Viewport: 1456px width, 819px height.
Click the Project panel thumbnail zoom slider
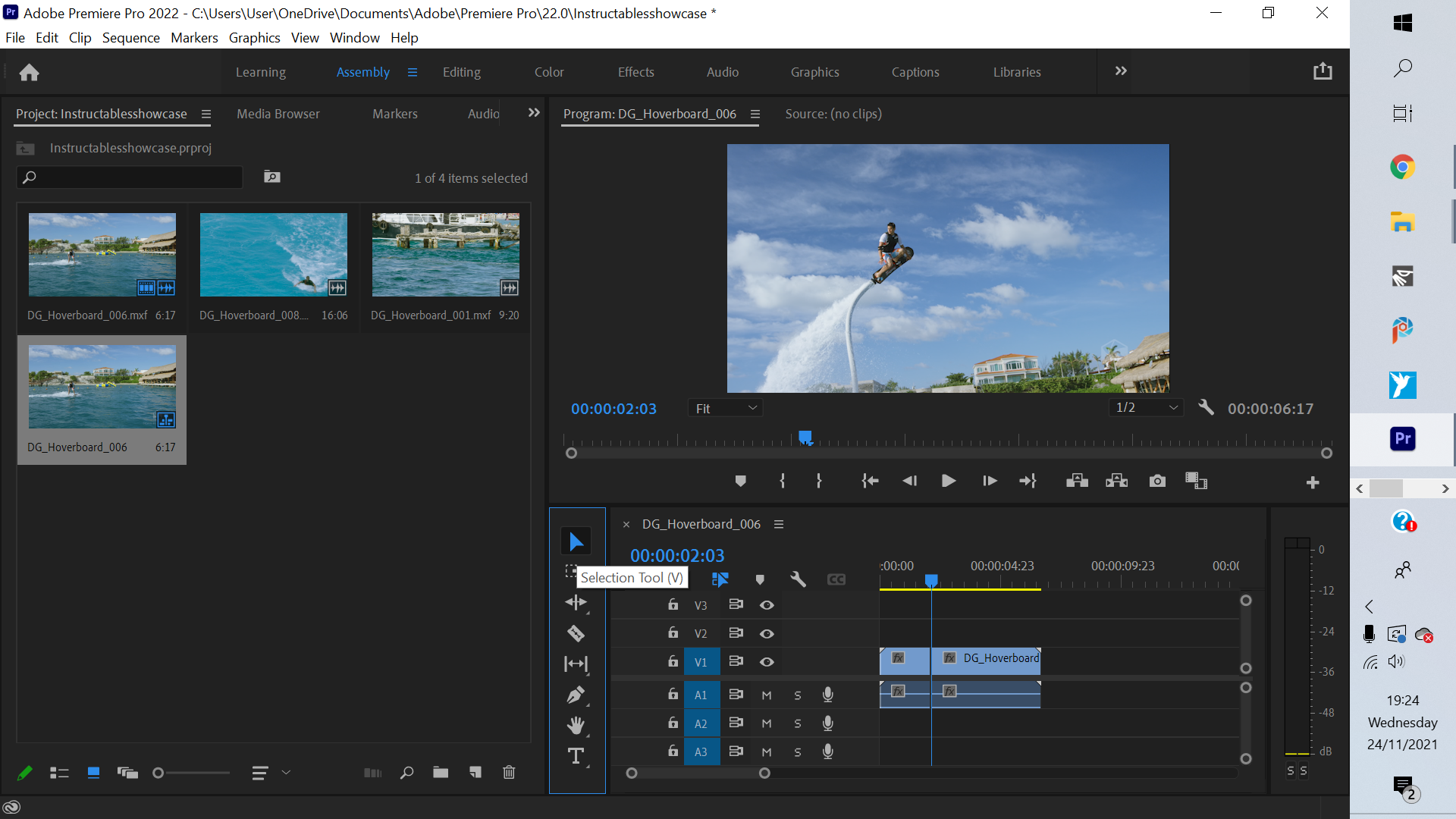click(x=193, y=773)
